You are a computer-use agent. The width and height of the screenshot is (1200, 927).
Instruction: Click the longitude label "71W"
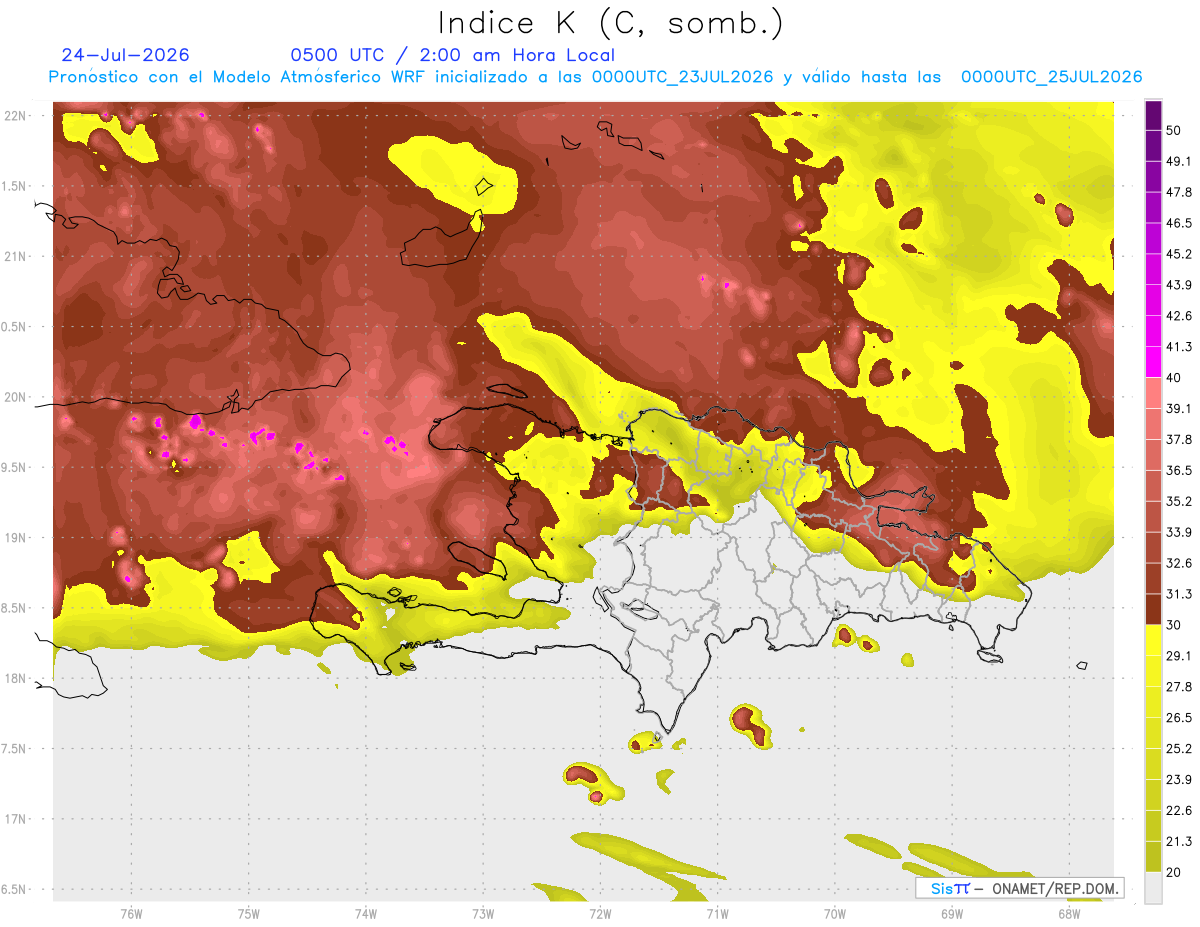point(717,913)
